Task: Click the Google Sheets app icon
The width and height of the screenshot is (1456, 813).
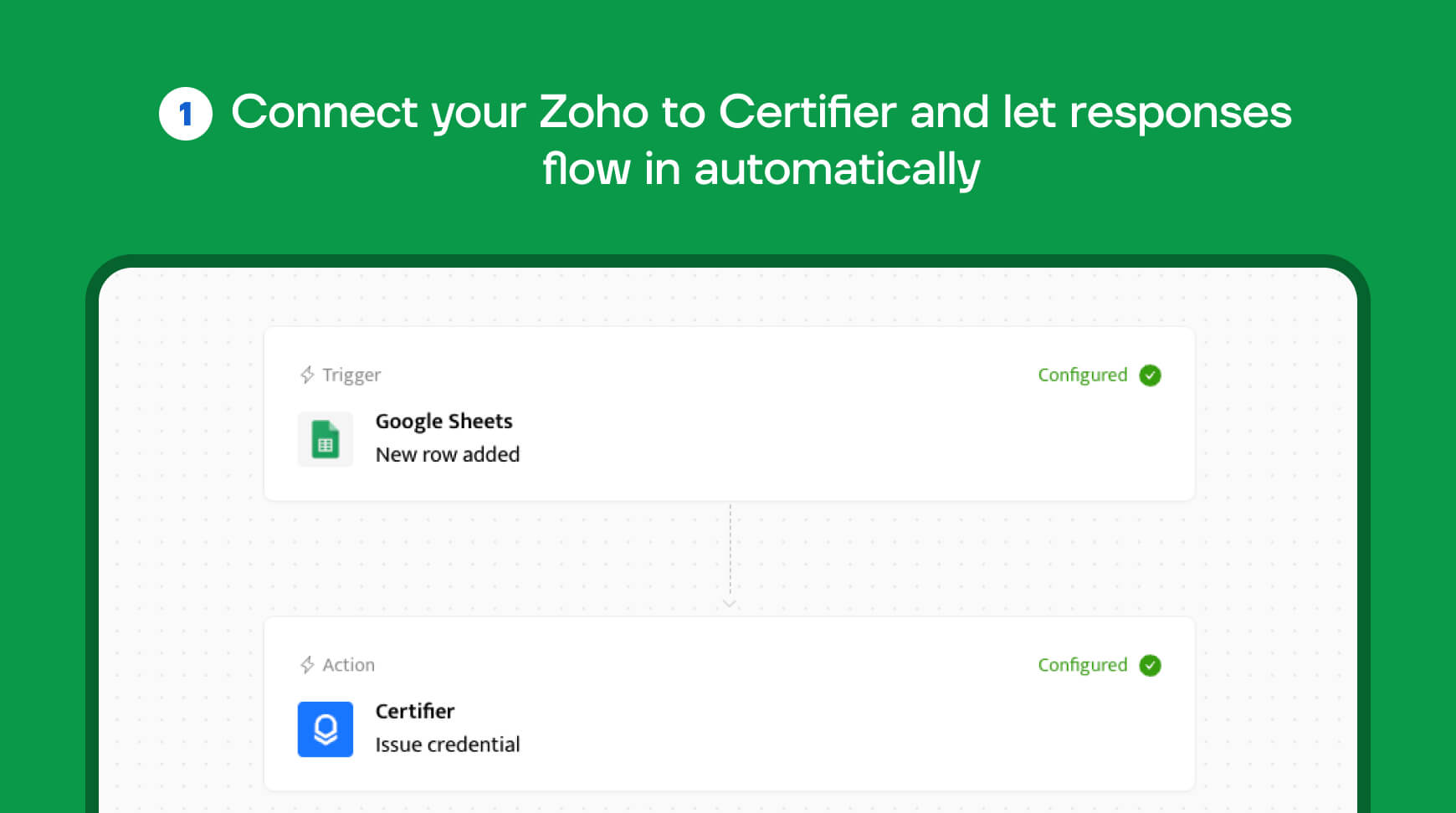Action: click(326, 439)
